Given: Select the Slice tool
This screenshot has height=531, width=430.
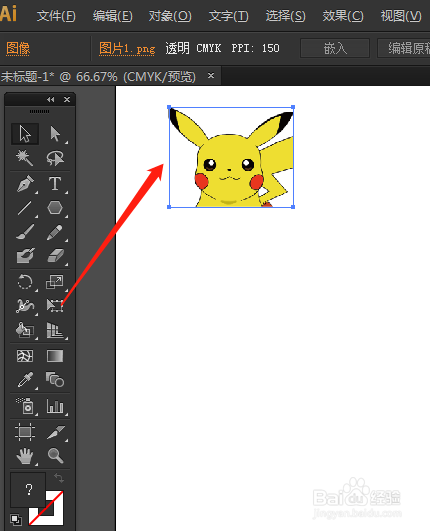Looking at the screenshot, I should (55, 432).
